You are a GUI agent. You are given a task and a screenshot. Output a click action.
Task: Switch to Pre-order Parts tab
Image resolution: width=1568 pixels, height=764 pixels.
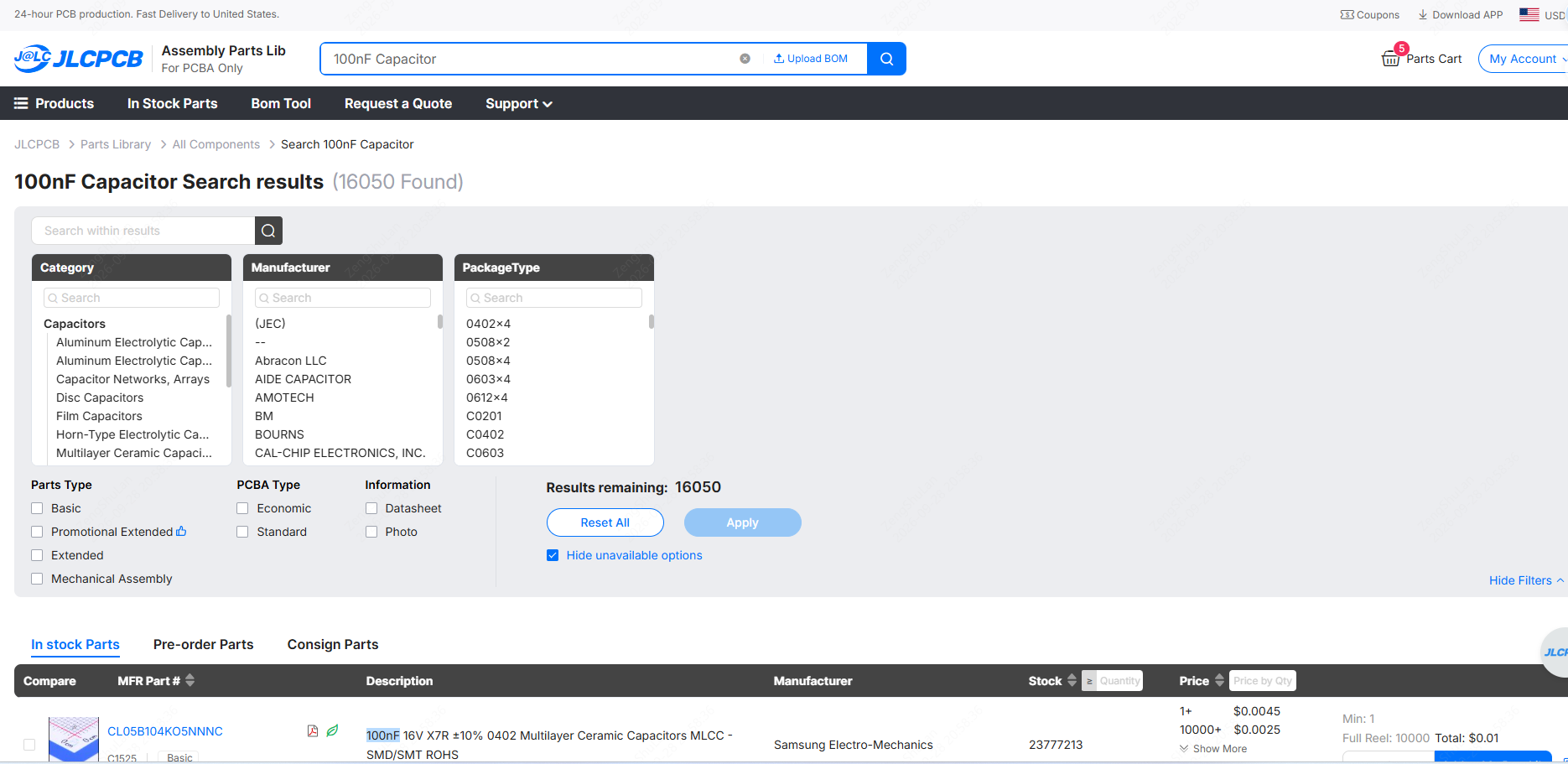click(x=204, y=644)
